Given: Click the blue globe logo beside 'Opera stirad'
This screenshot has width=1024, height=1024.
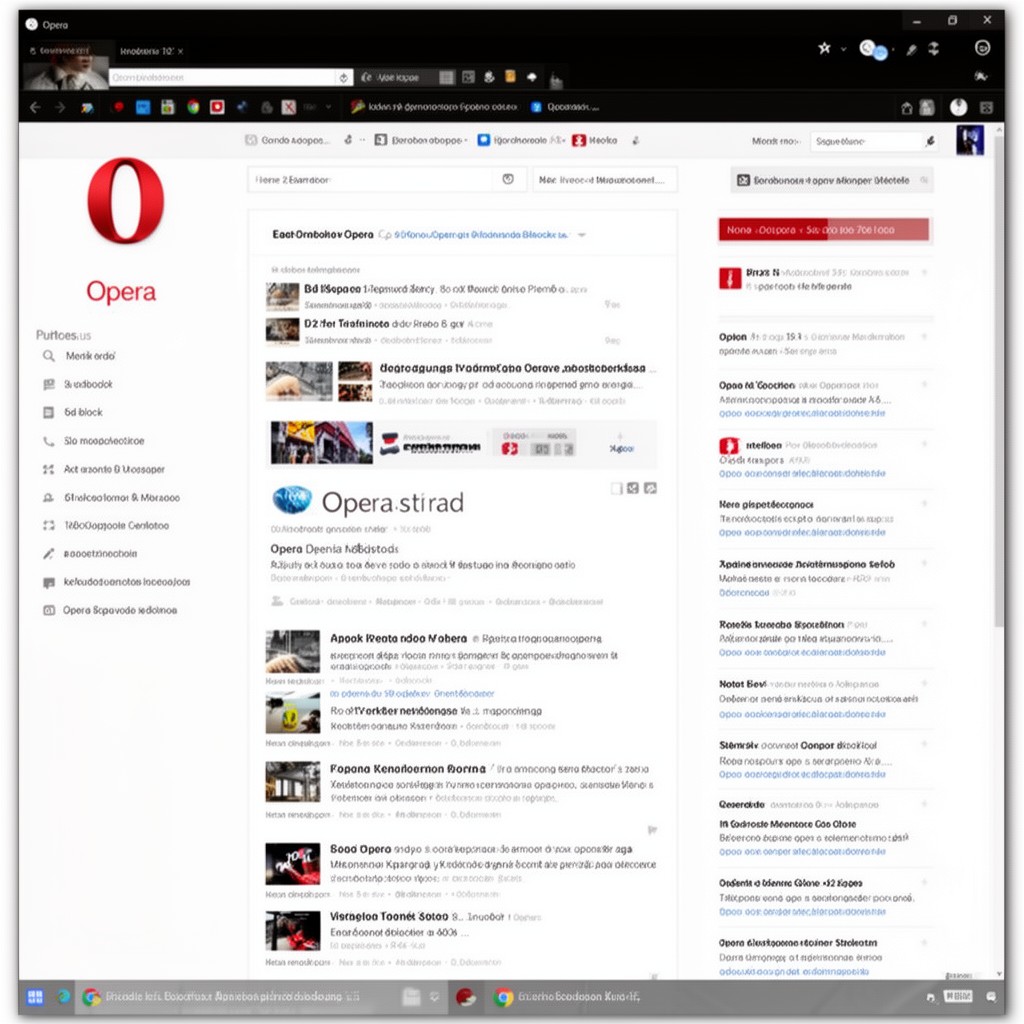Looking at the screenshot, I should click(292, 500).
